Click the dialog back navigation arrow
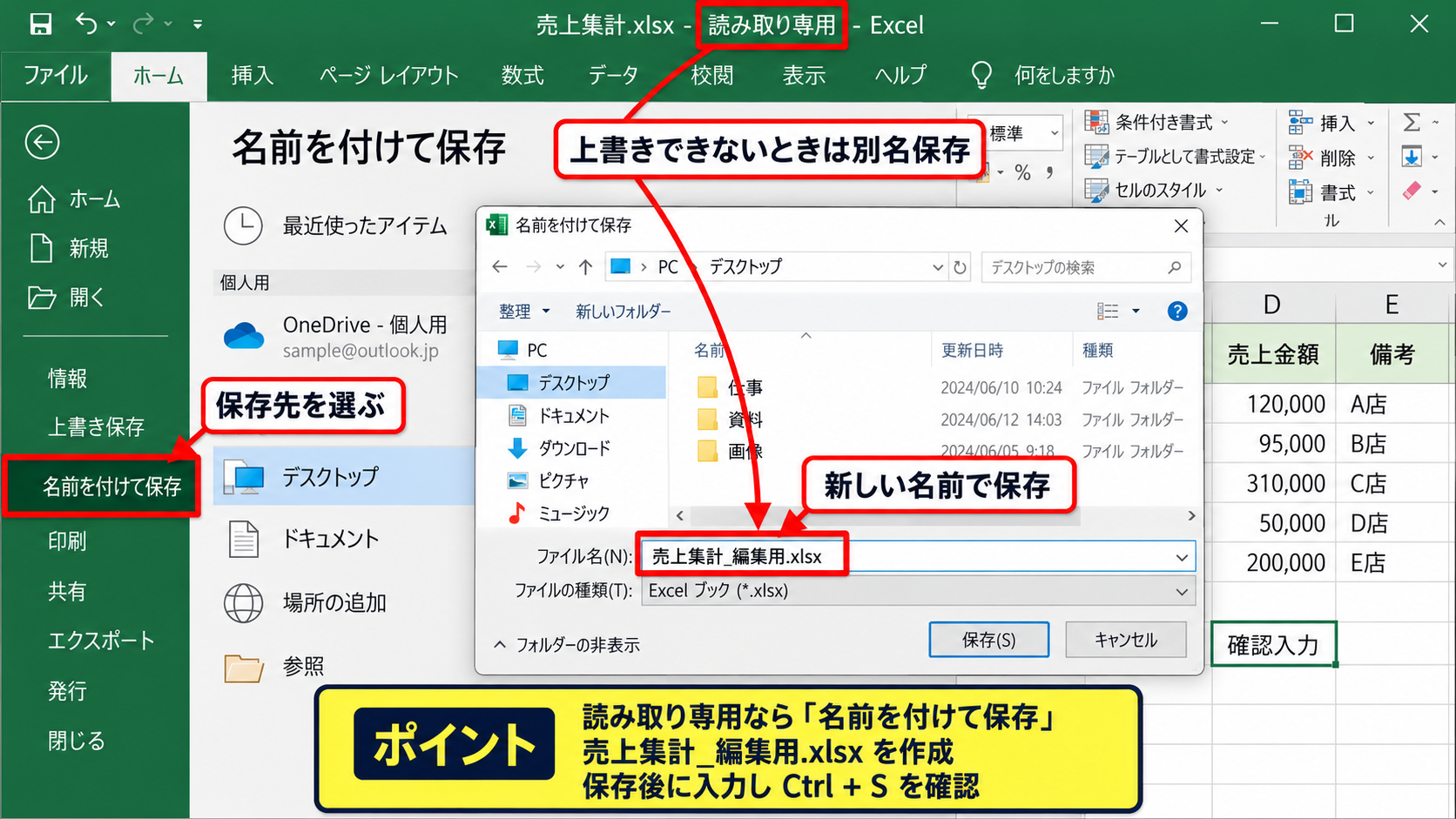The height and width of the screenshot is (819, 1456). tap(500, 267)
